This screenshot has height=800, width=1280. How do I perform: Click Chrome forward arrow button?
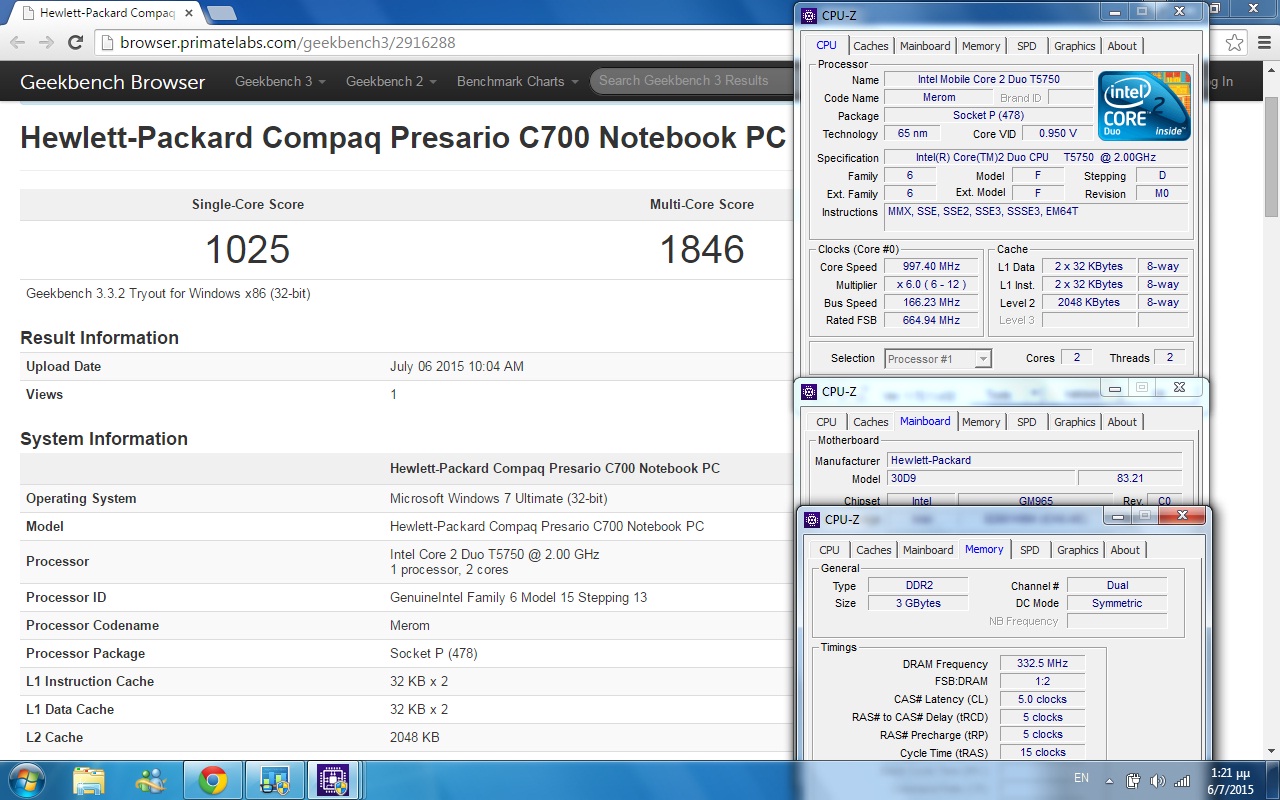coord(46,43)
